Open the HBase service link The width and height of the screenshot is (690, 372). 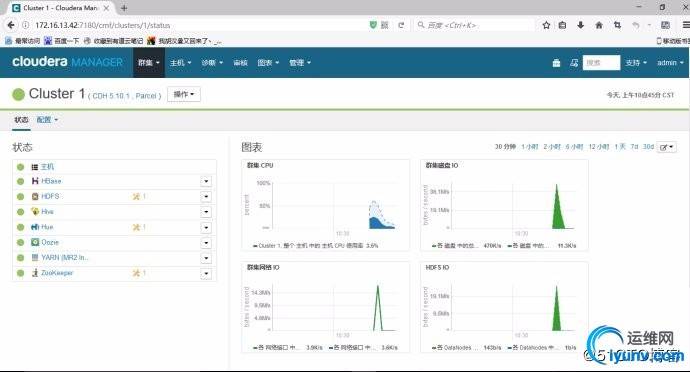[51, 181]
